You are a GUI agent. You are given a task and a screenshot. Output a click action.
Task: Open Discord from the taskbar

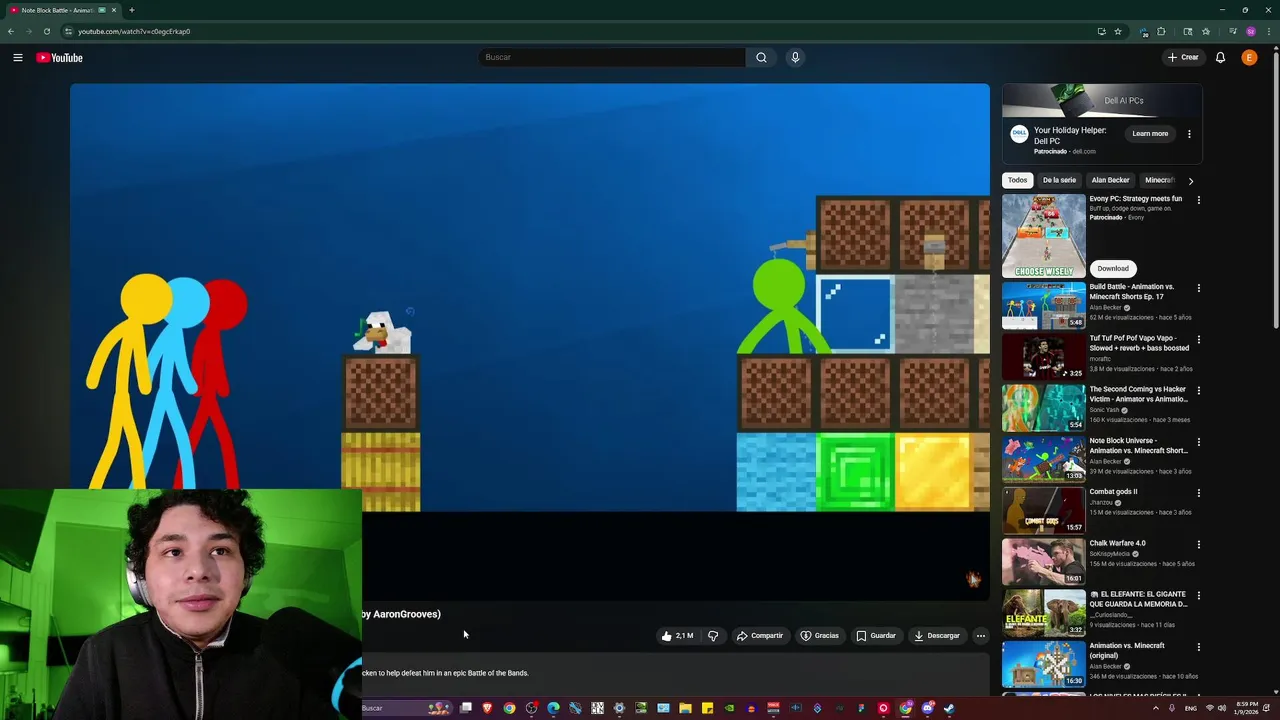[x=927, y=708]
